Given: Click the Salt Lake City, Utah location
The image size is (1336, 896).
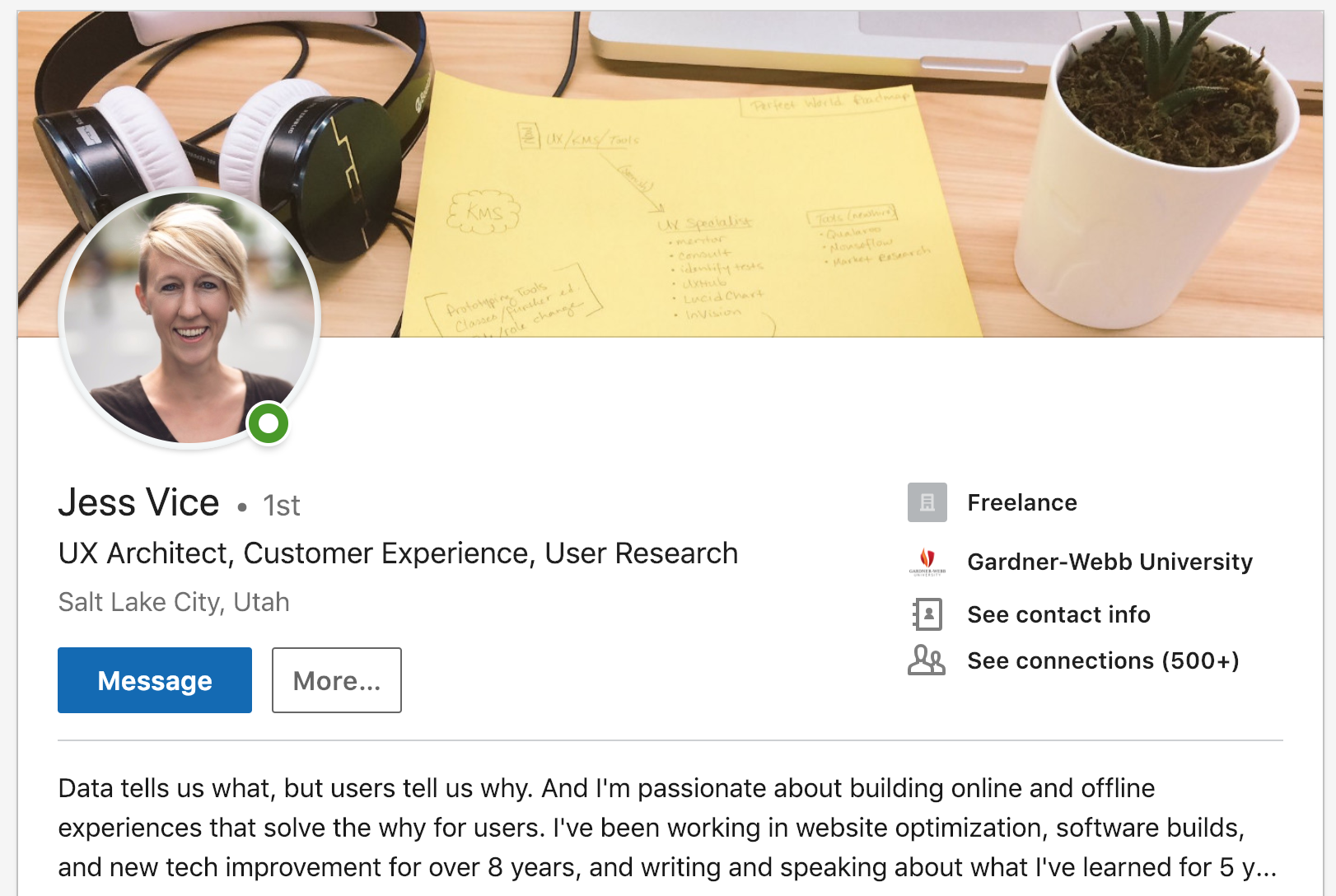Looking at the screenshot, I should click(x=174, y=602).
